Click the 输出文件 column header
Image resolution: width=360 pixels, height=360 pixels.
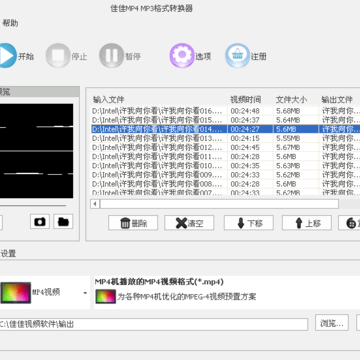337,99
